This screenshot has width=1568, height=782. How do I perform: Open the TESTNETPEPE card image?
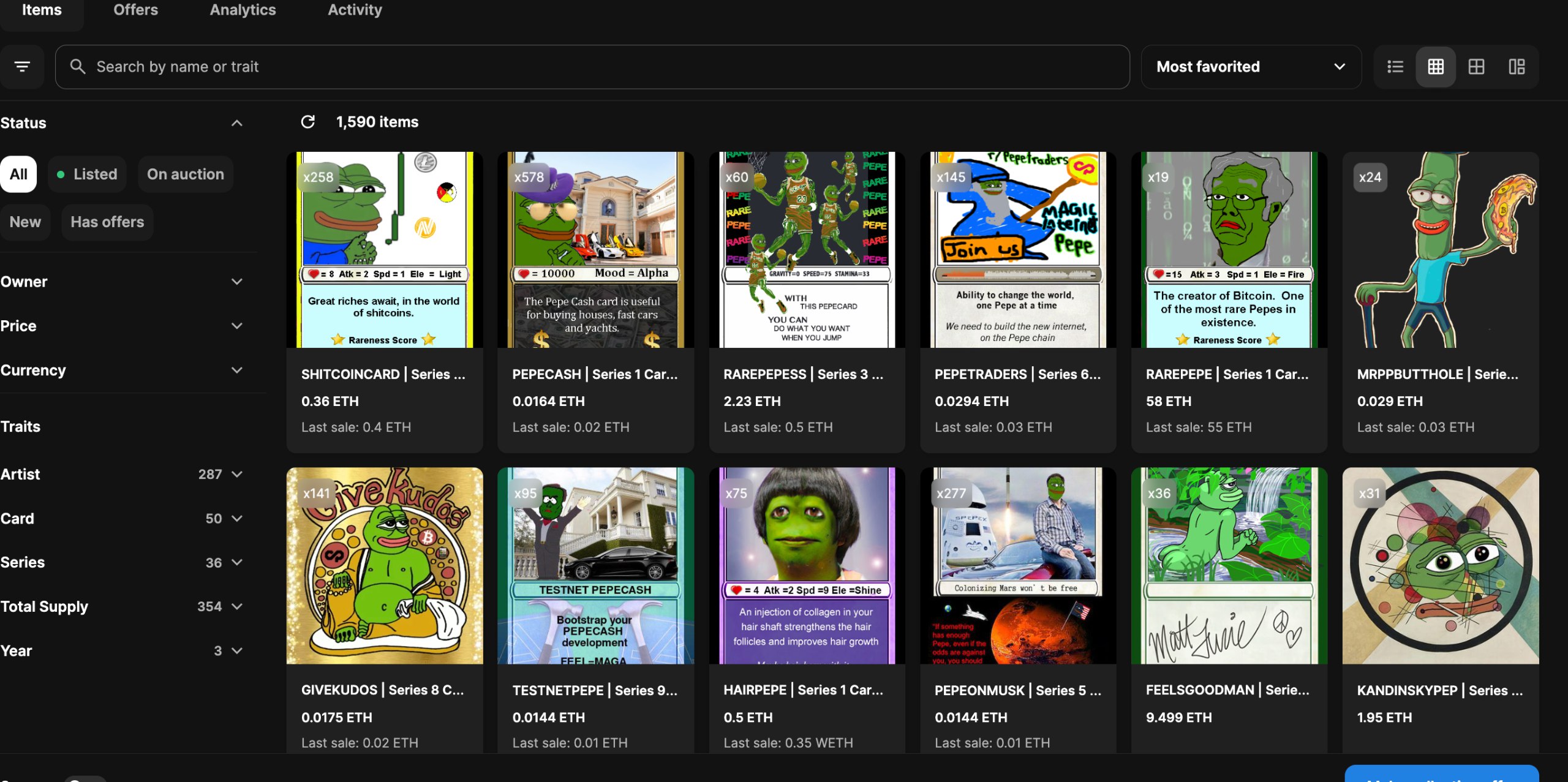click(595, 566)
